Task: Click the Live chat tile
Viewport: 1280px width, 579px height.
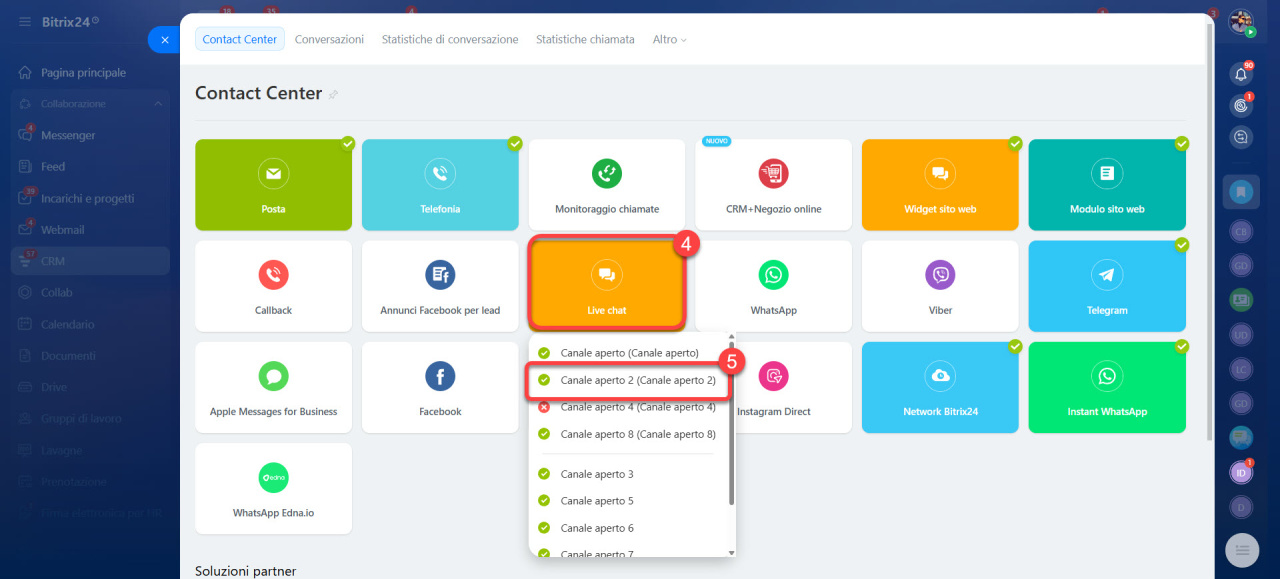Action: click(x=607, y=284)
